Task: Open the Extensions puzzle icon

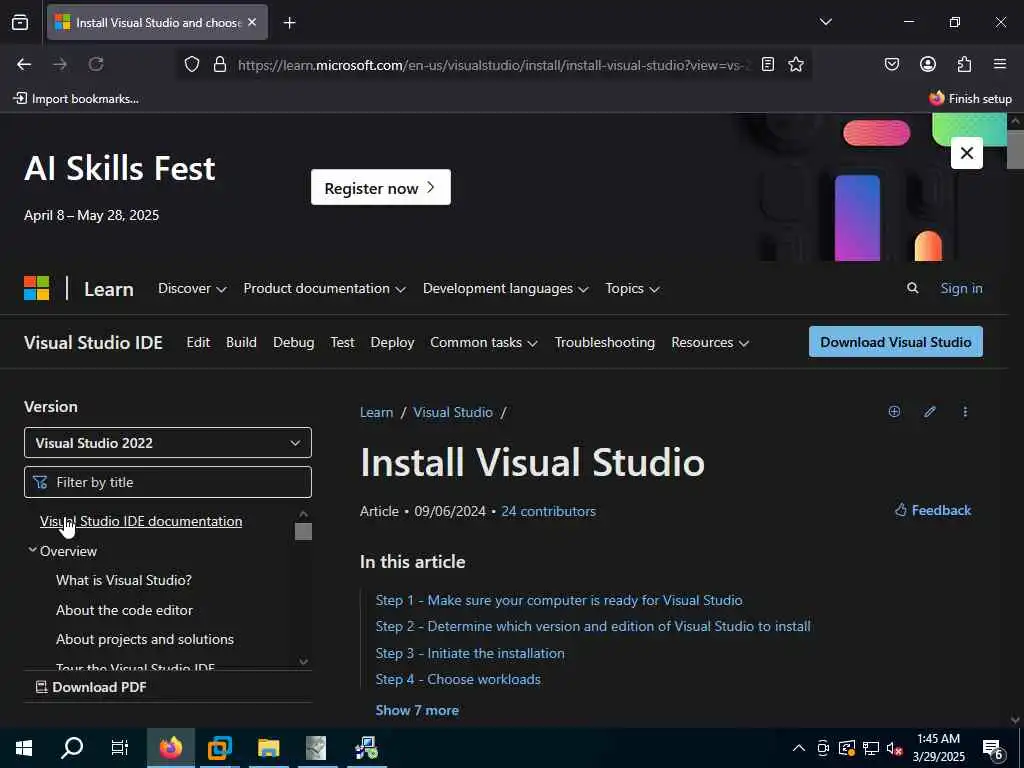Action: coord(964,64)
